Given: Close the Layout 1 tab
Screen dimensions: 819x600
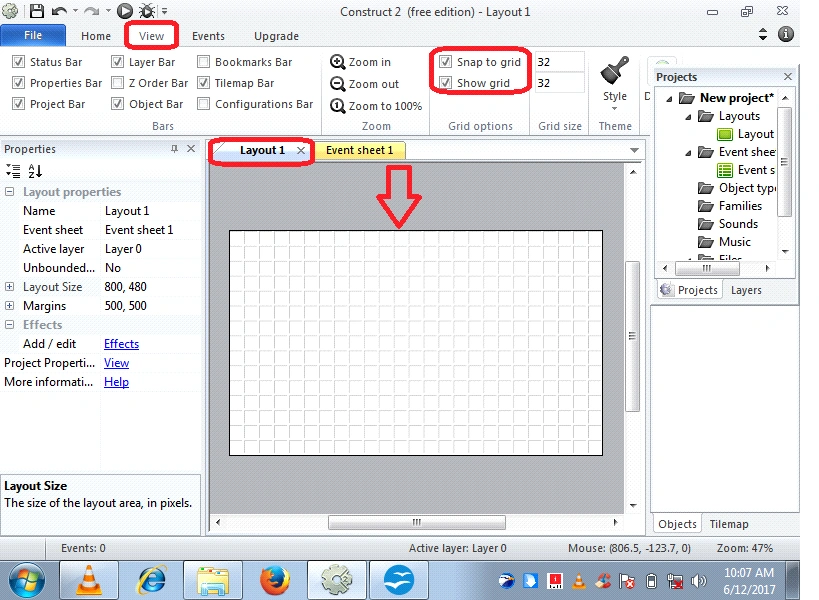Looking at the screenshot, I should (301, 150).
